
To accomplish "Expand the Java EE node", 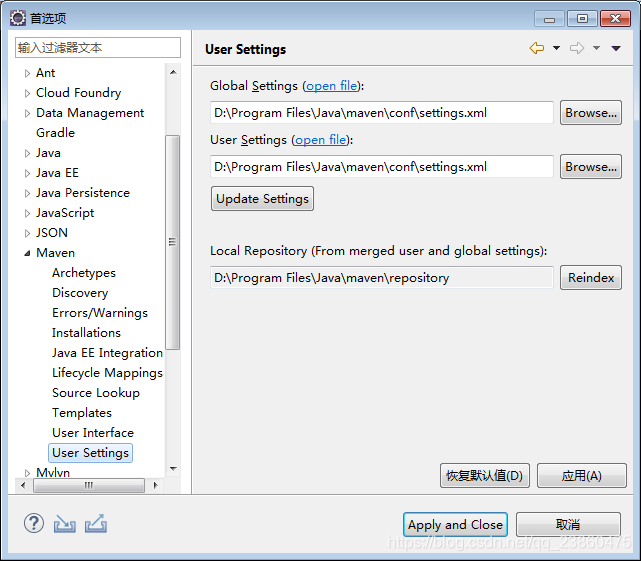I will pos(27,173).
